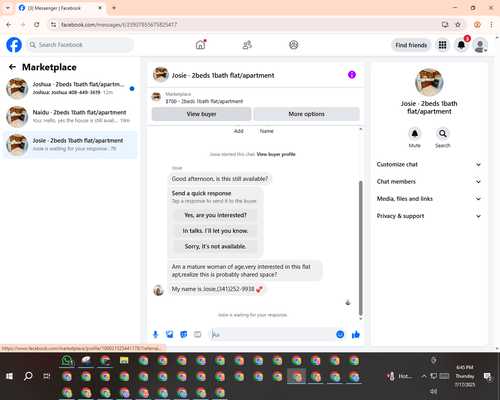Click the More options button
This screenshot has width=500, height=400.
pyautogui.click(x=306, y=114)
